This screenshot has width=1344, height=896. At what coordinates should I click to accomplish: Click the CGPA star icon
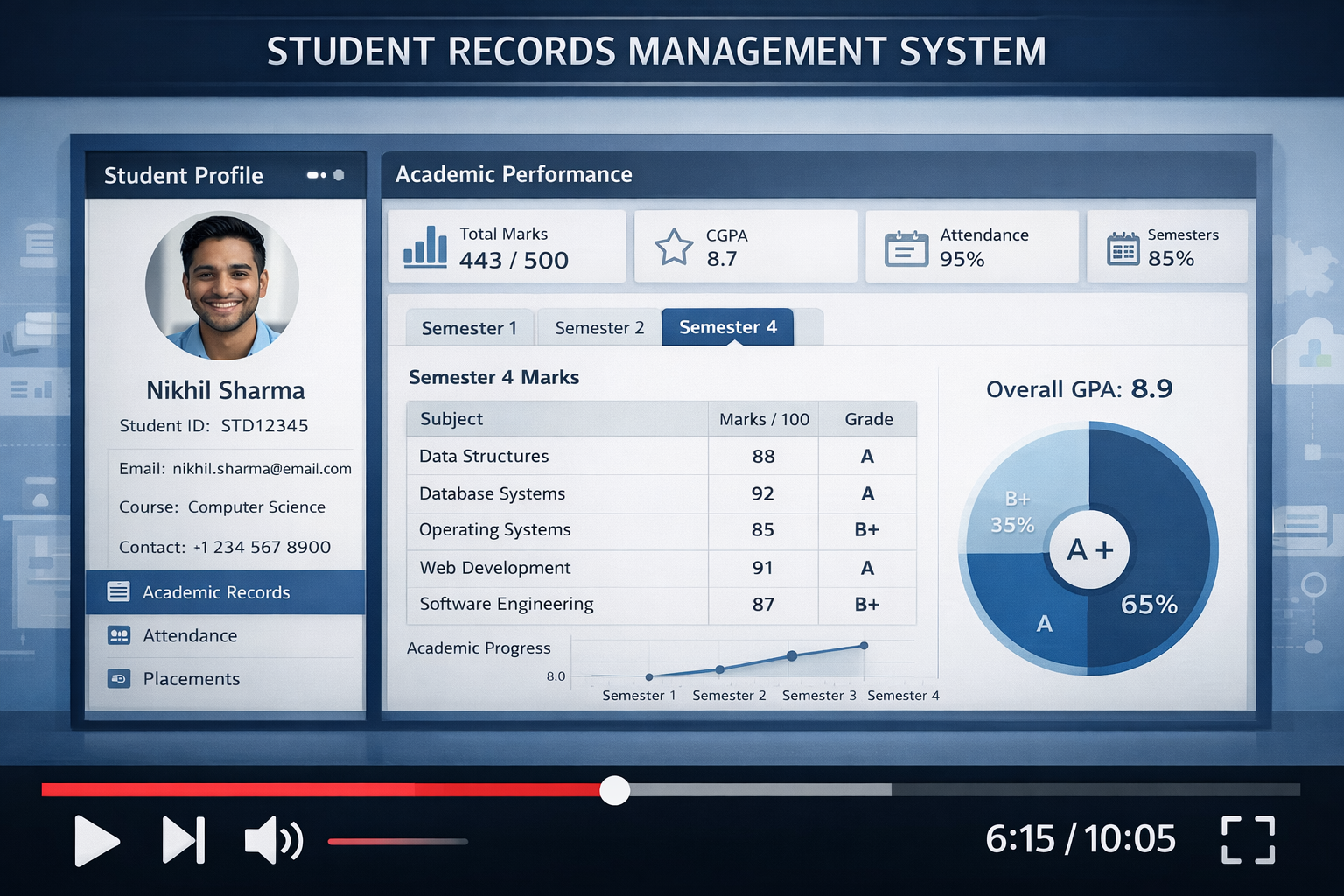[674, 247]
